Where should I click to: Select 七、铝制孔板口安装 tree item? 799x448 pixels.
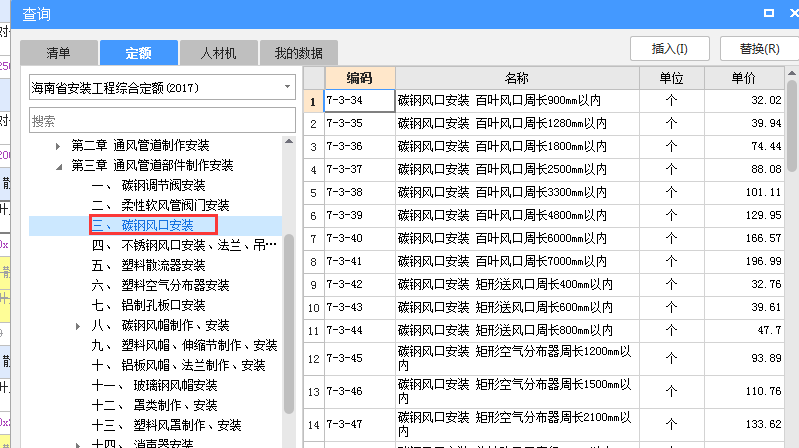point(148,305)
